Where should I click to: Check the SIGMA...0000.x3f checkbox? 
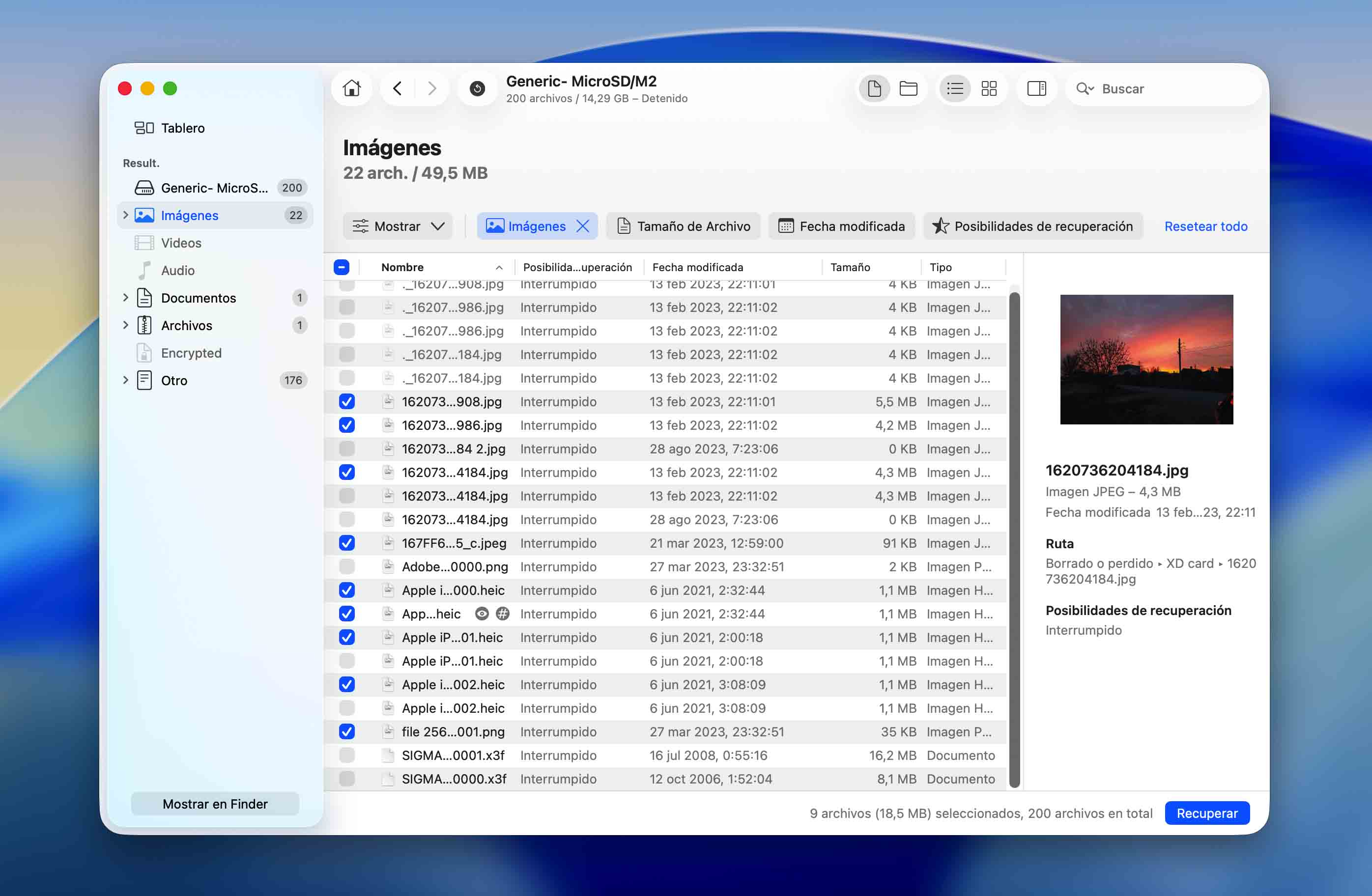pos(346,779)
